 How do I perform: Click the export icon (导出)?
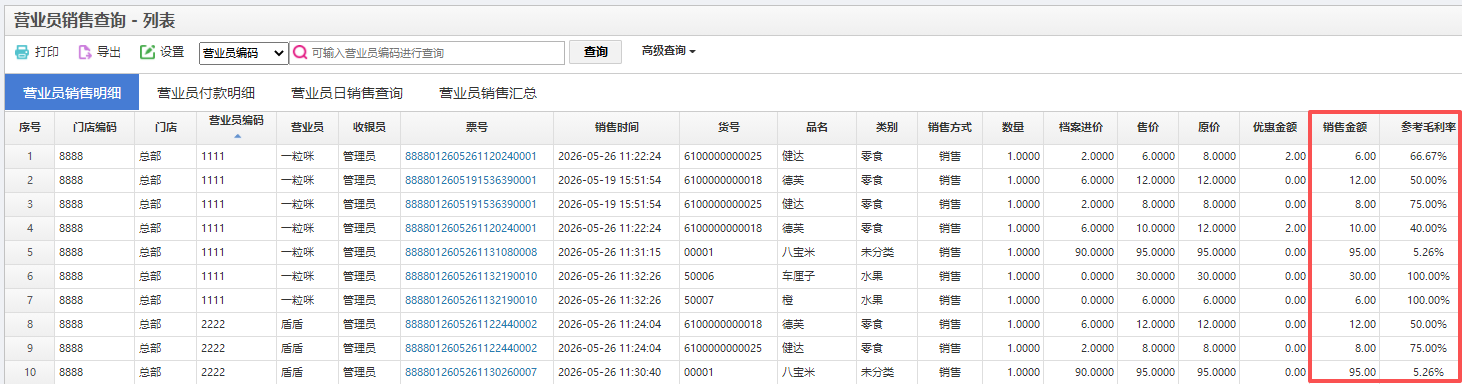(85, 52)
